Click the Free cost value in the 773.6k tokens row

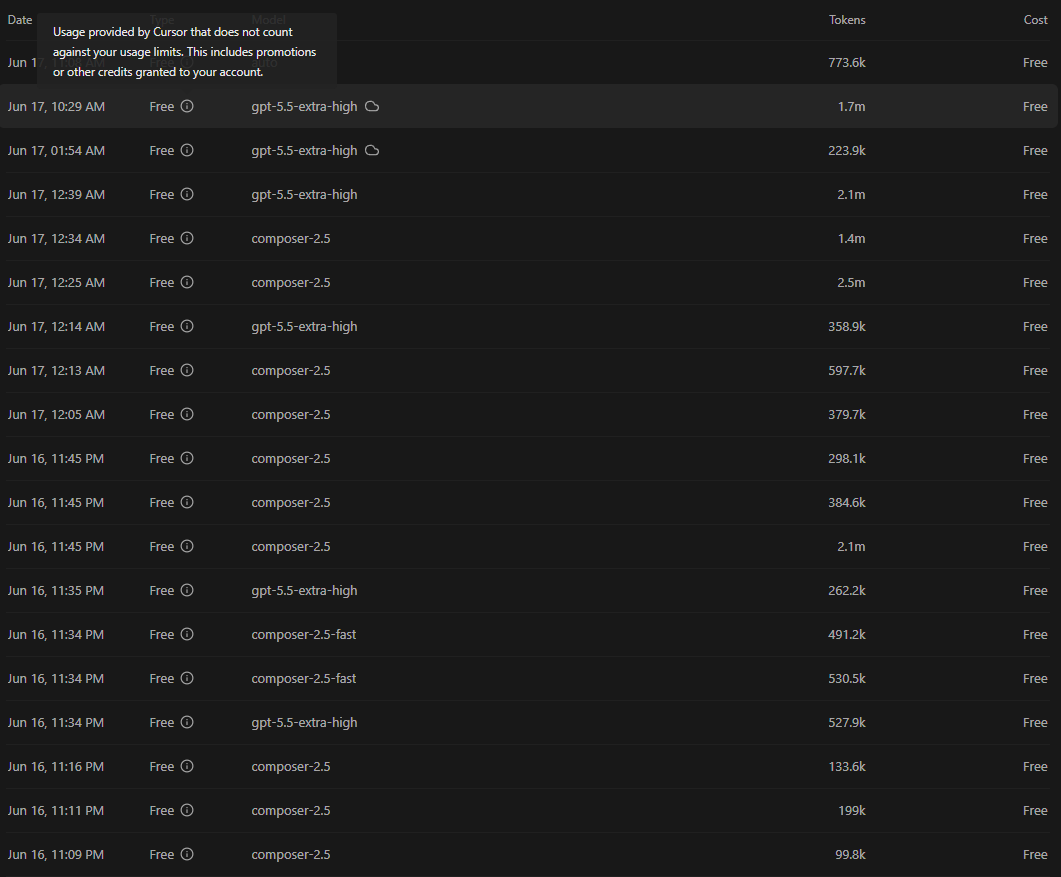point(1035,62)
